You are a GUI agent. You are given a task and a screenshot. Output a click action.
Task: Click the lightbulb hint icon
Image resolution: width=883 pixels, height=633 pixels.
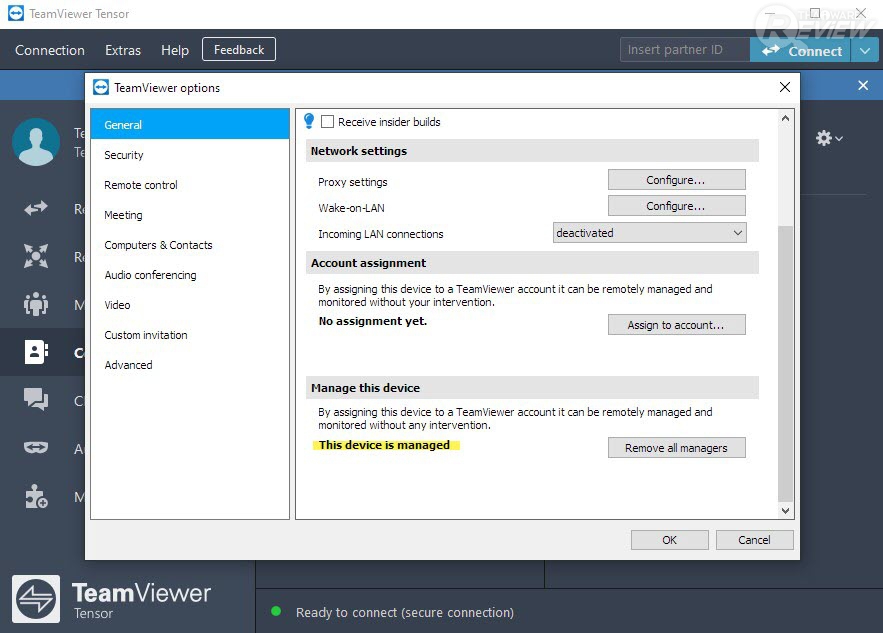click(x=309, y=121)
